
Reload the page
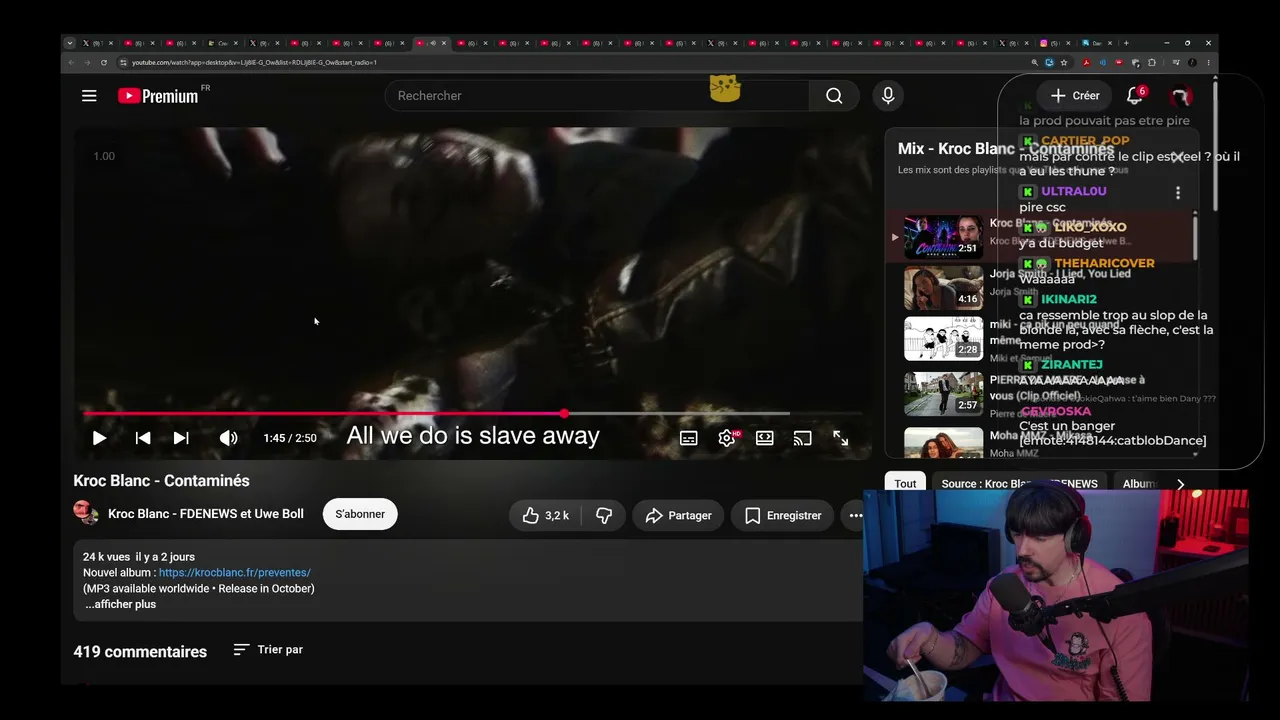(x=103, y=62)
